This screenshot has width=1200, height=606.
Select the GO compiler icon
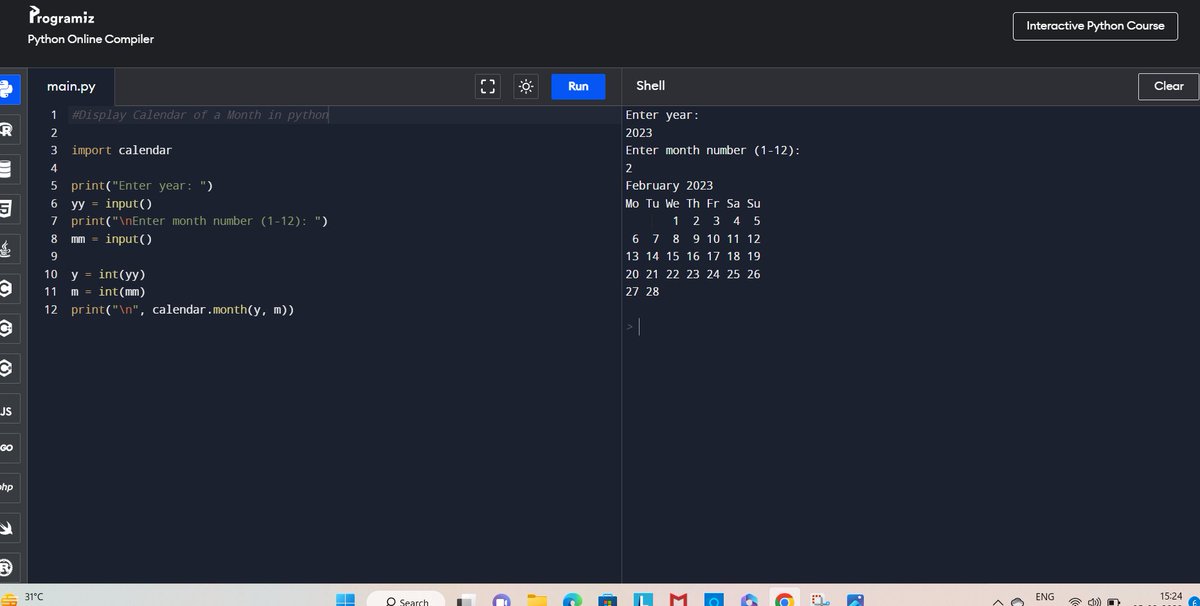5,448
